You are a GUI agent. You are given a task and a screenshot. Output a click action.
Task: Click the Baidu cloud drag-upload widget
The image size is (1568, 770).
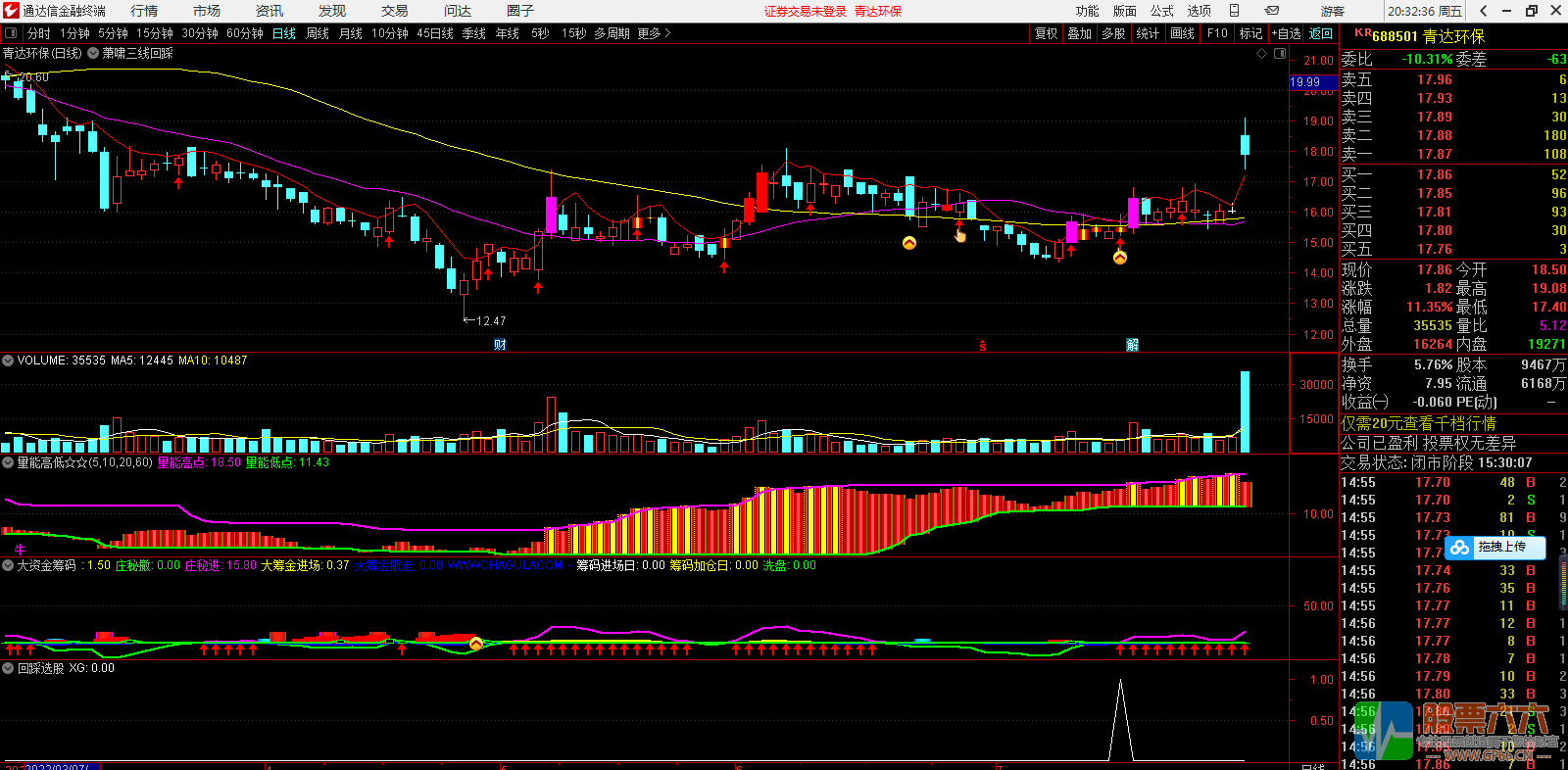point(1494,548)
